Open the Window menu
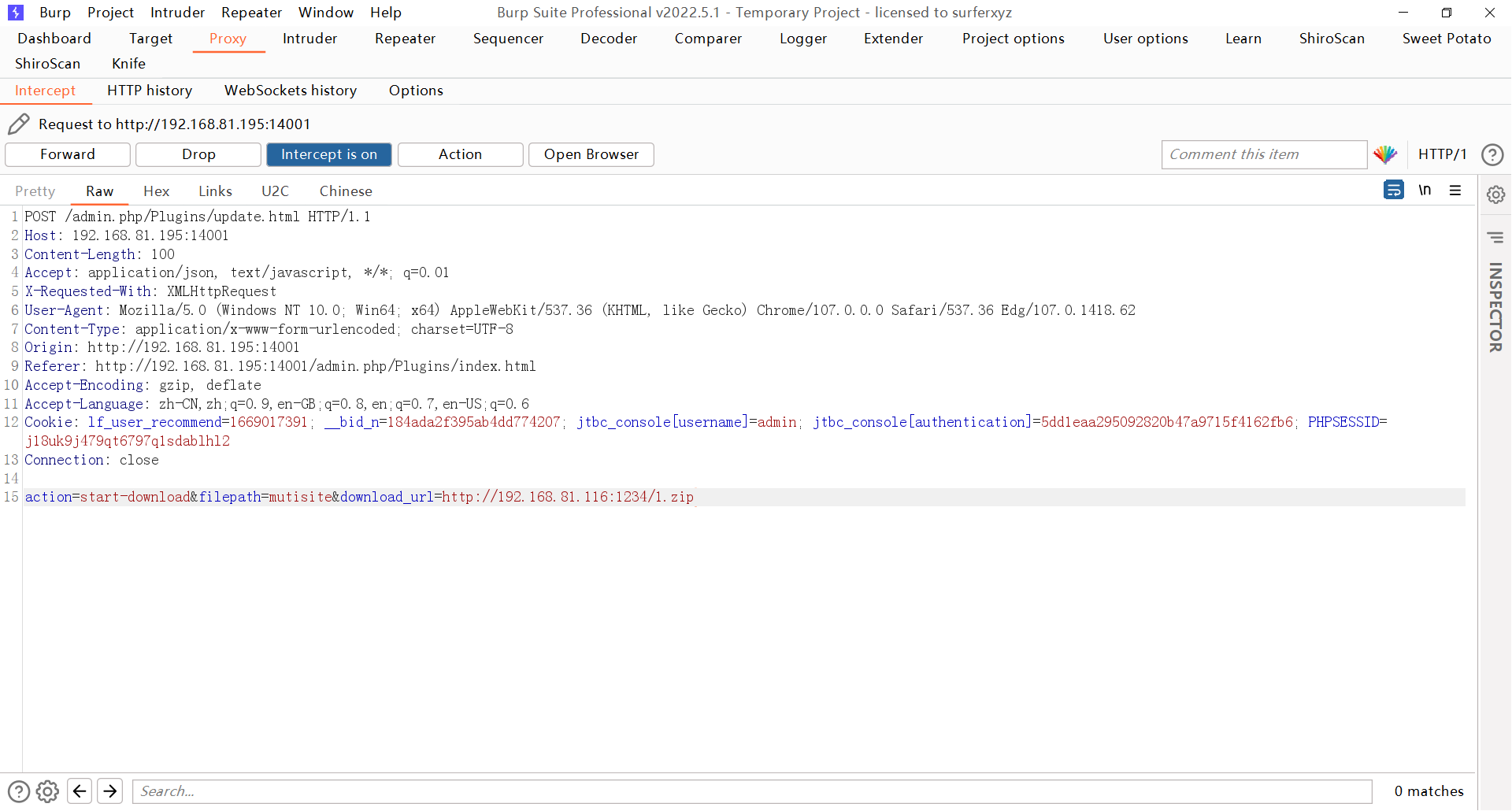The image size is (1512, 811). 326,13
